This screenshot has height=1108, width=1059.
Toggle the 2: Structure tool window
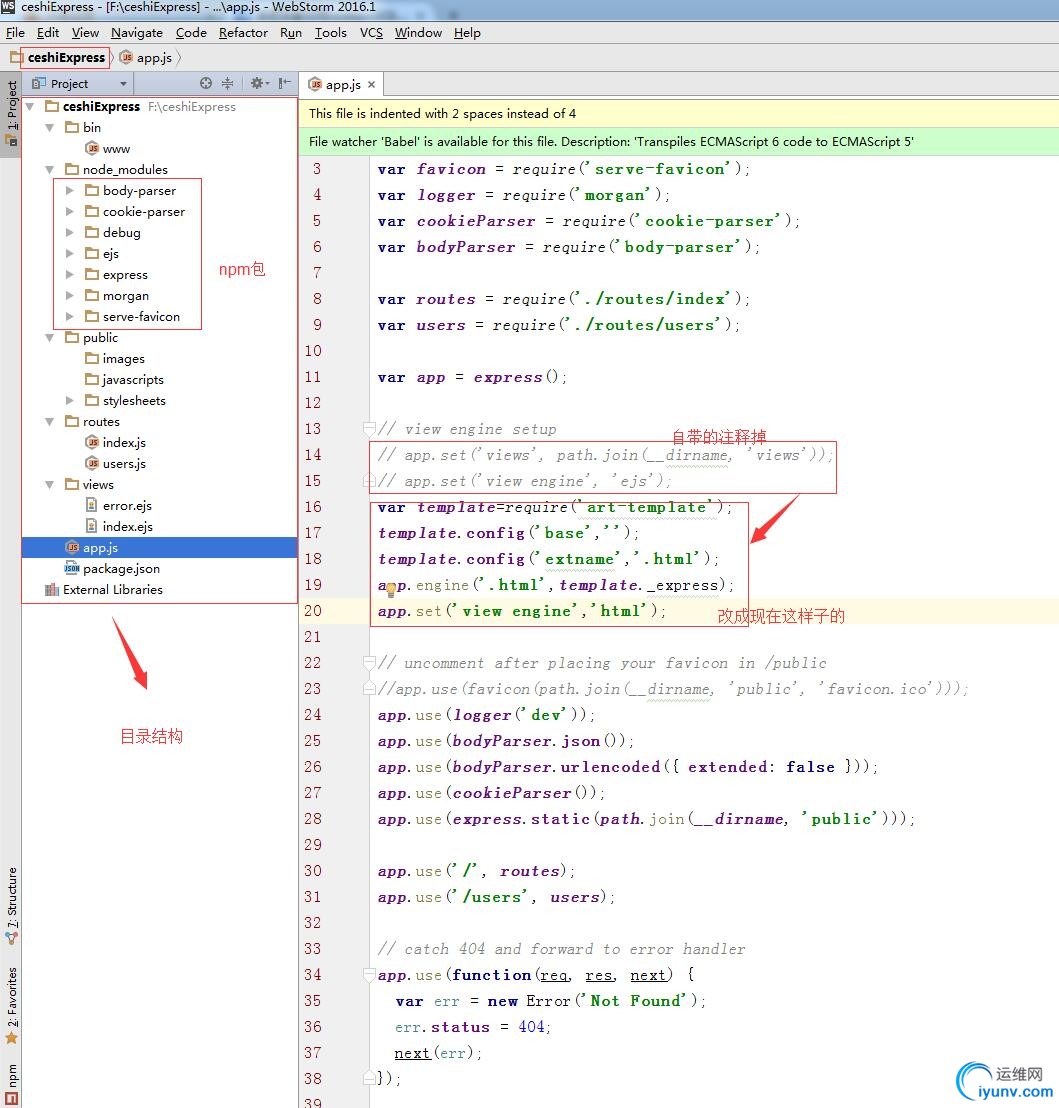(x=11, y=906)
